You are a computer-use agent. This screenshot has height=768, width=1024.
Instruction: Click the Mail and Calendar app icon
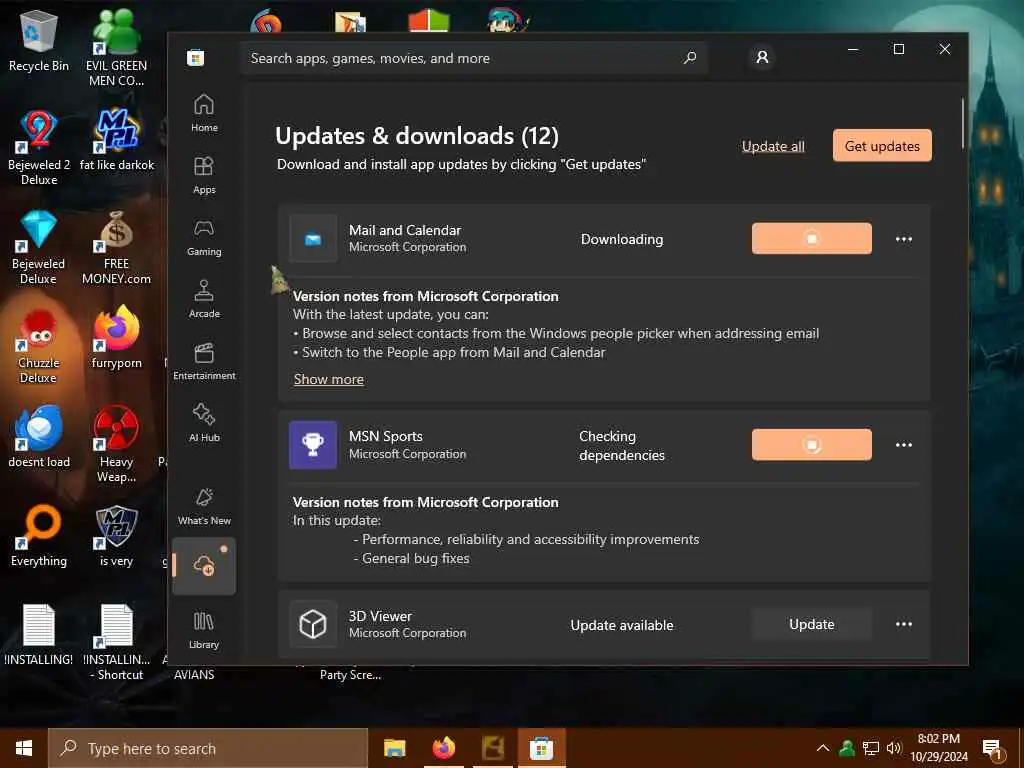tap(313, 239)
